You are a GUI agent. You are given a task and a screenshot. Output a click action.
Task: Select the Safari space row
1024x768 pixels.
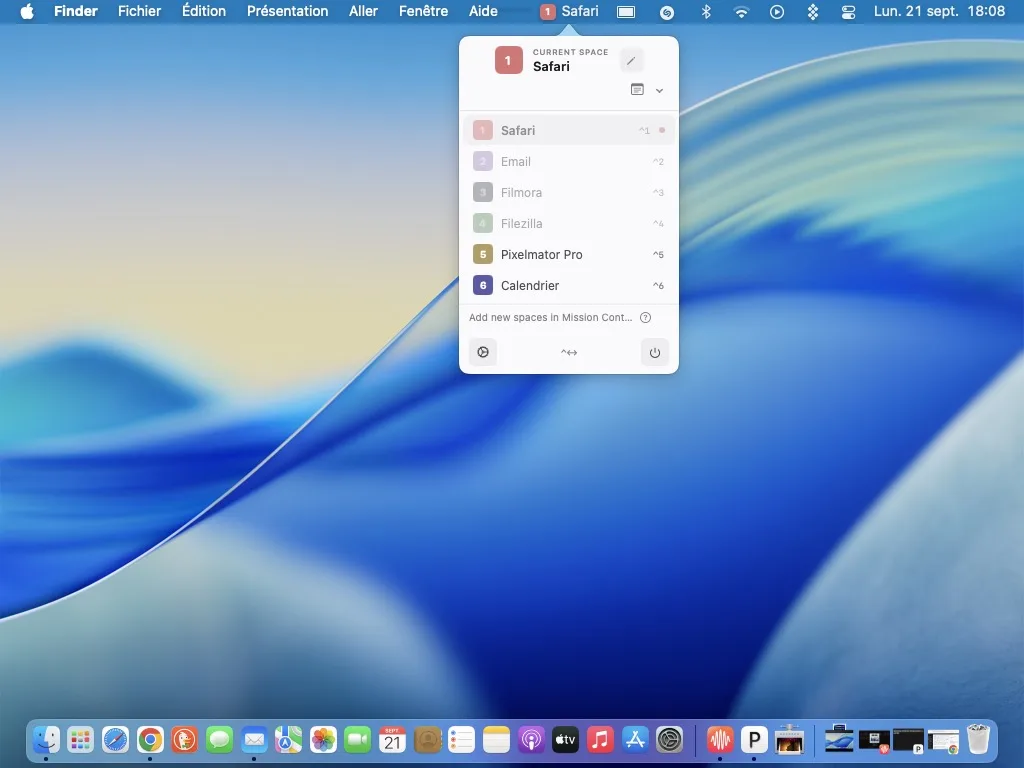click(569, 130)
